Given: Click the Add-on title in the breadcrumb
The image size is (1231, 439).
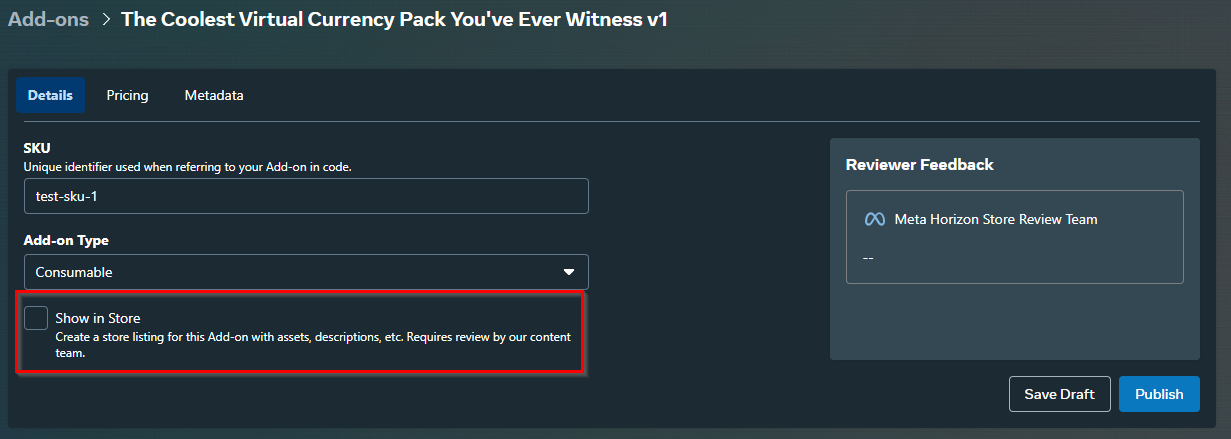Looking at the screenshot, I should point(394,19).
